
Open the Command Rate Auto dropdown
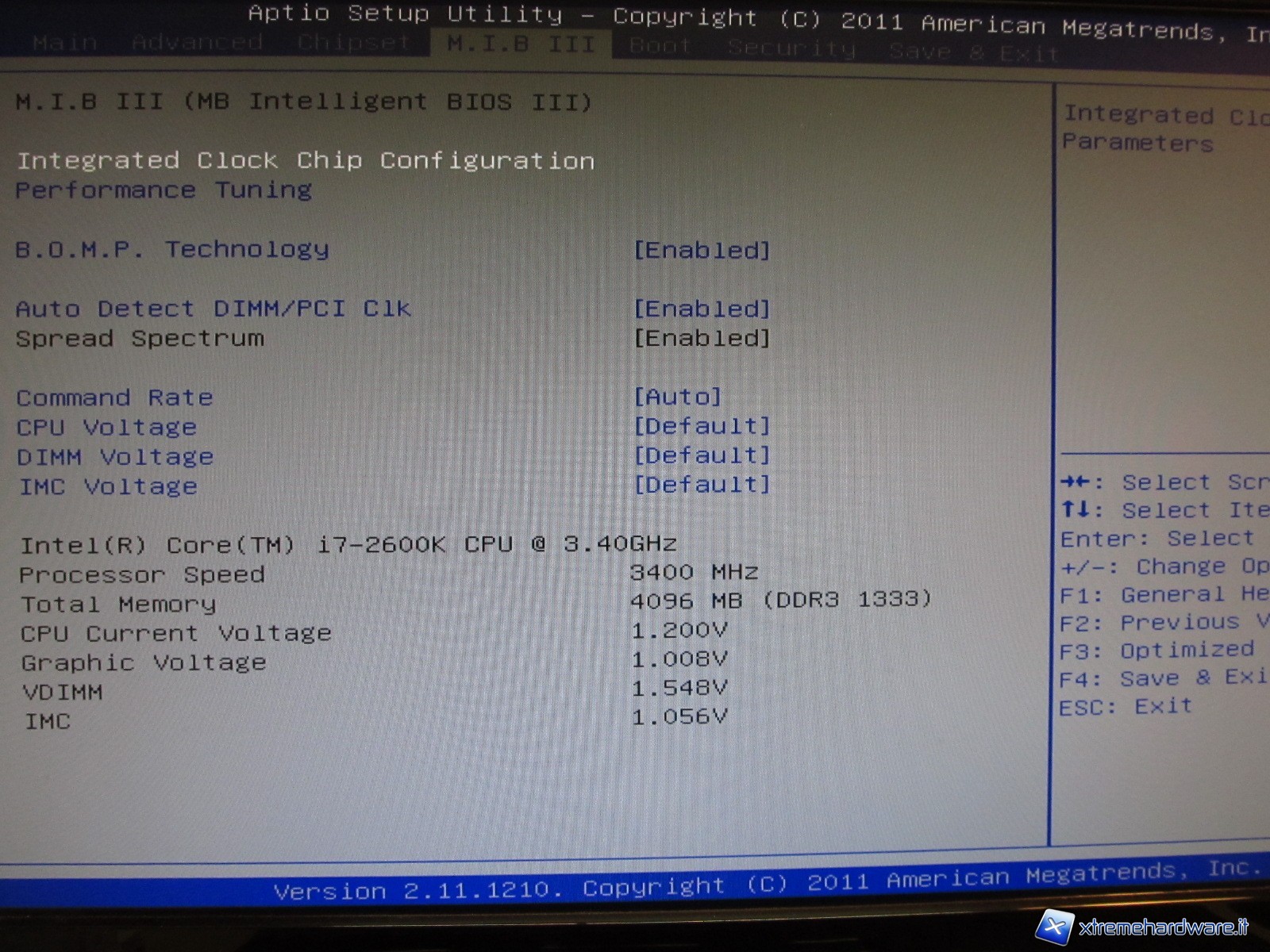coord(677,397)
